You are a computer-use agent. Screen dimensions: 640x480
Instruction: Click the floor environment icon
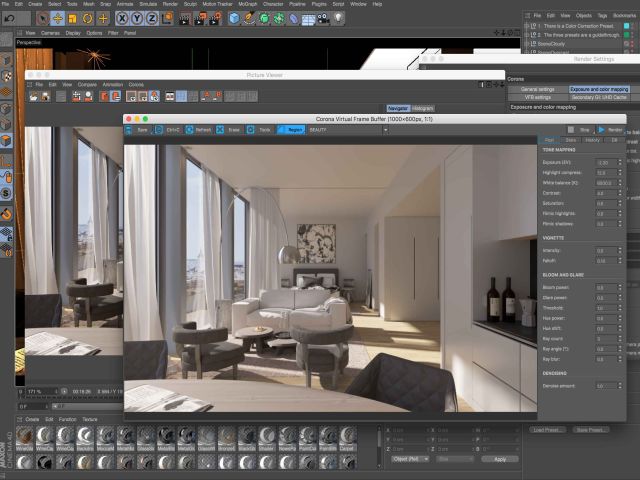309,19
